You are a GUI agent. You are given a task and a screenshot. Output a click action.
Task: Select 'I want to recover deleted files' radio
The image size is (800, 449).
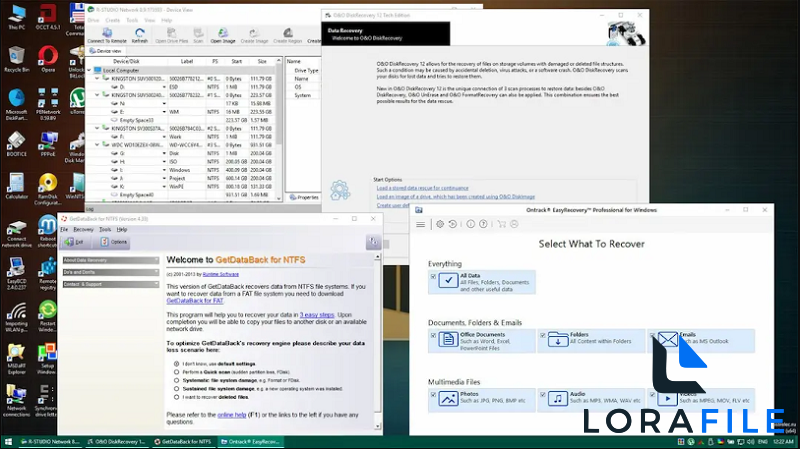point(177,397)
